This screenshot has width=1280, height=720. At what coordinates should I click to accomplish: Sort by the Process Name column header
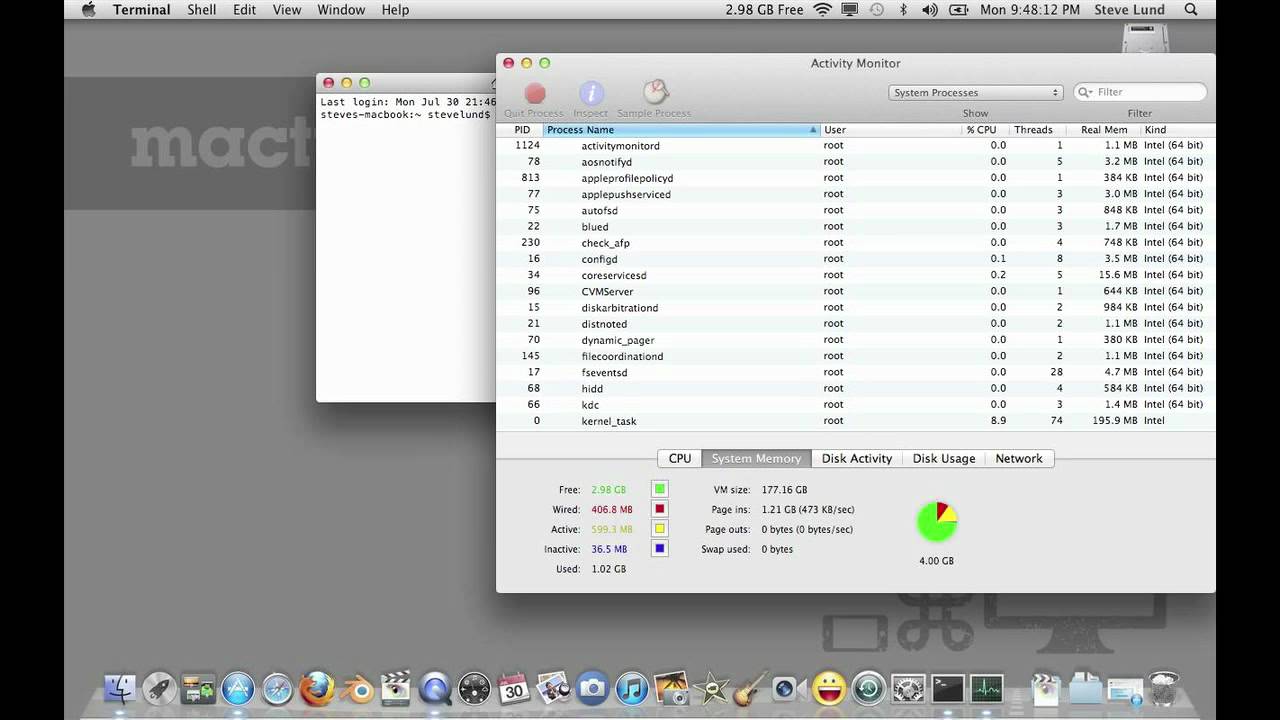tap(682, 130)
